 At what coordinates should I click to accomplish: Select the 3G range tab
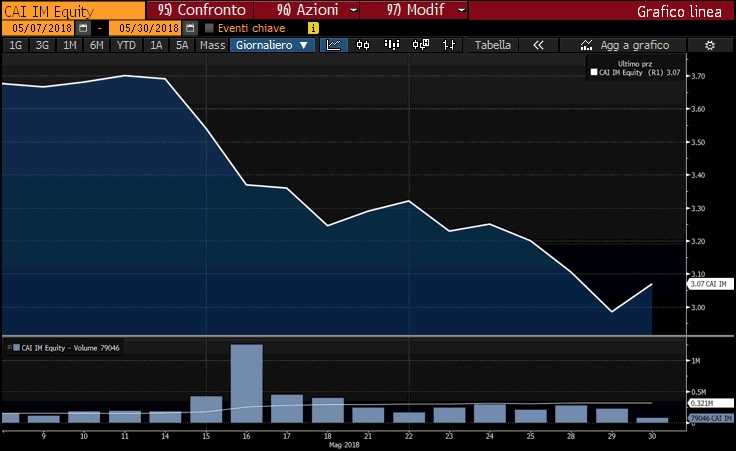click(x=42, y=45)
